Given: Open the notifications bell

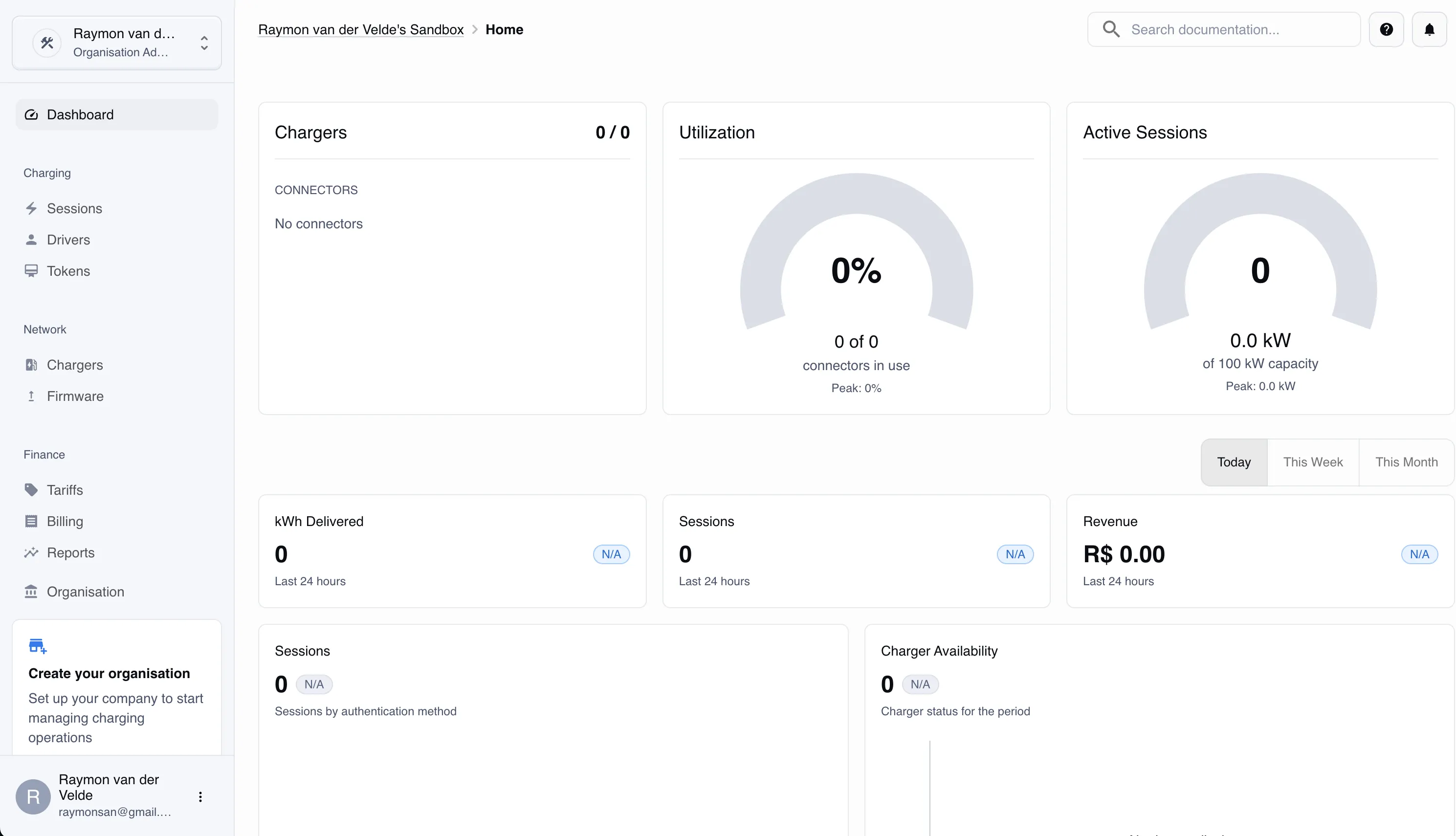Looking at the screenshot, I should [1429, 29].
